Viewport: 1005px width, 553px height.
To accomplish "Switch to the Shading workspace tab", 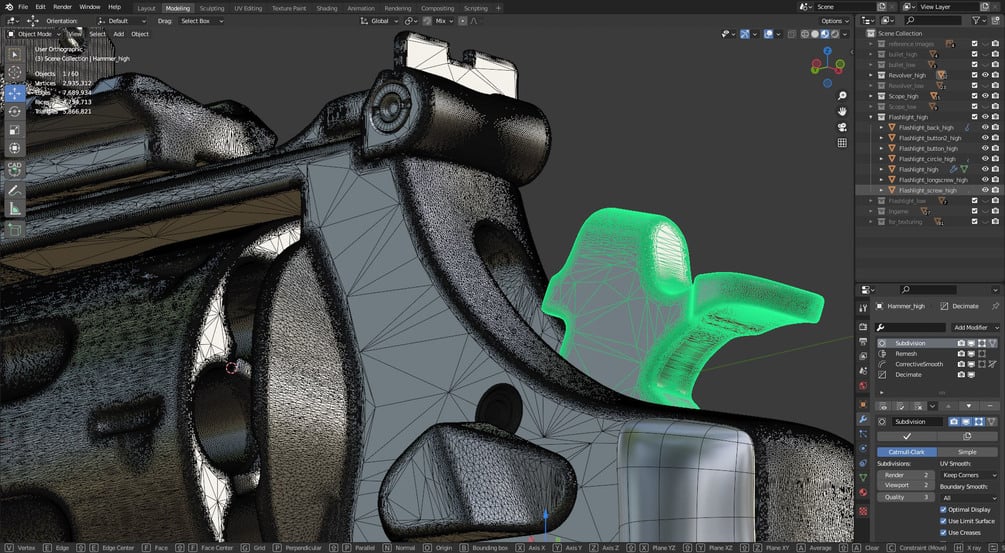I will [x=327, y=8].
